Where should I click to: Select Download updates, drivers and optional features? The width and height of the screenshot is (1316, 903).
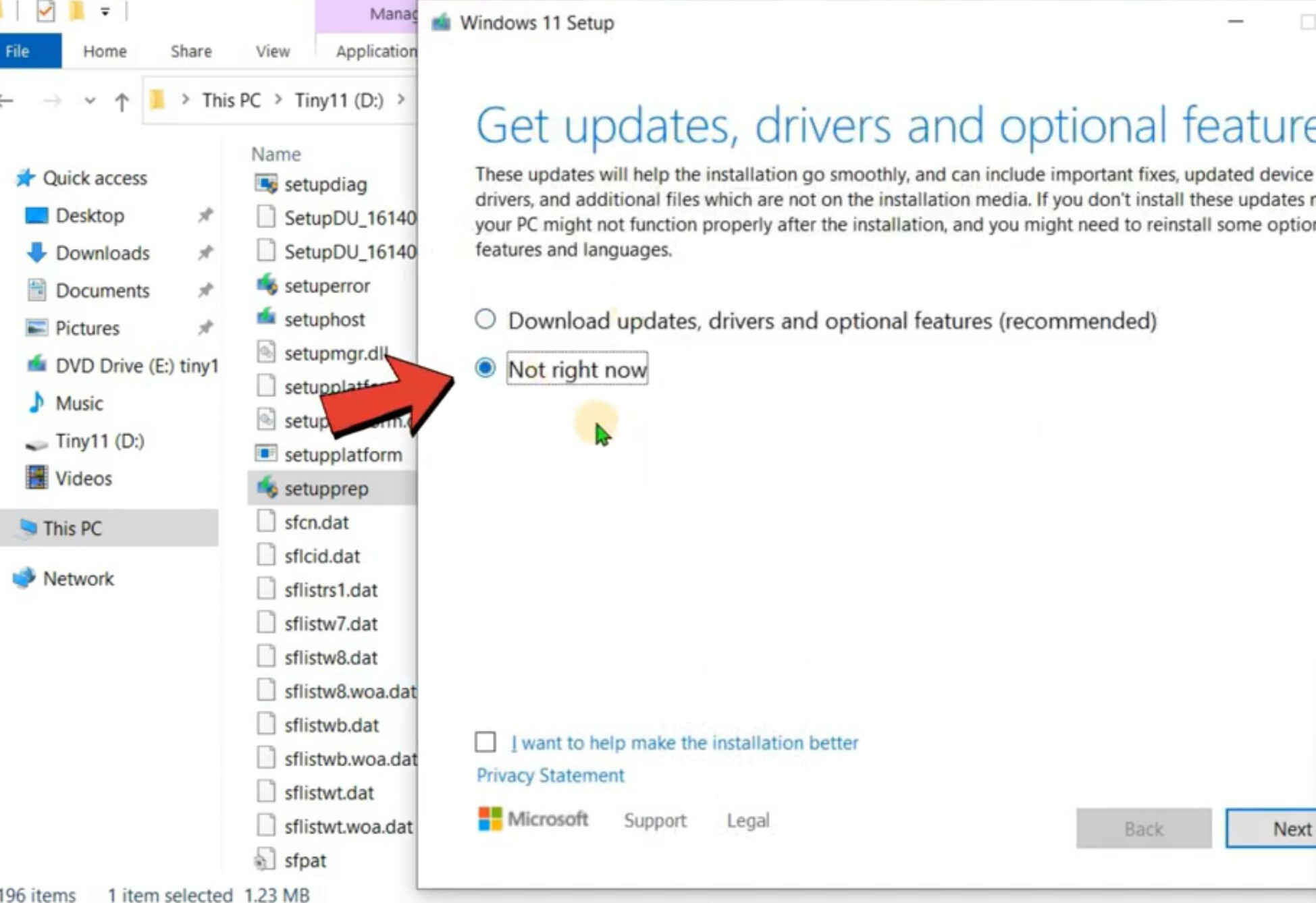pyautogui.click(x=485, y=319)
